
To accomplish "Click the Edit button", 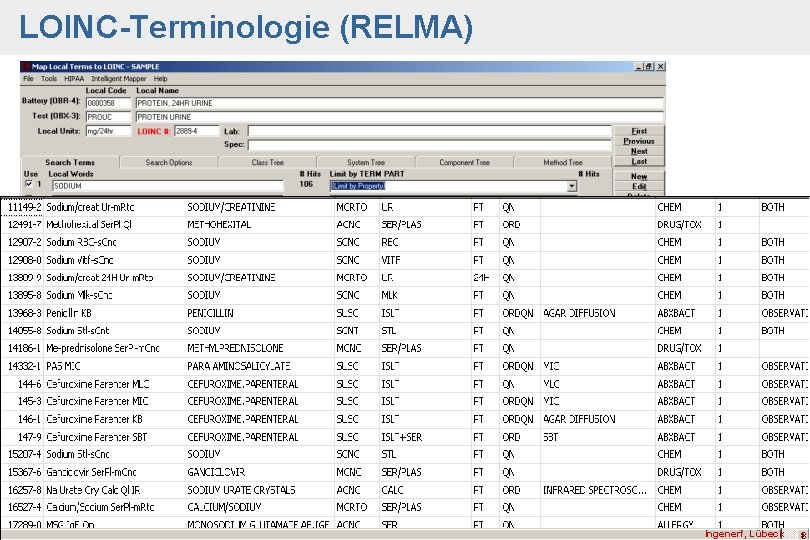I will tap(639, 187).
